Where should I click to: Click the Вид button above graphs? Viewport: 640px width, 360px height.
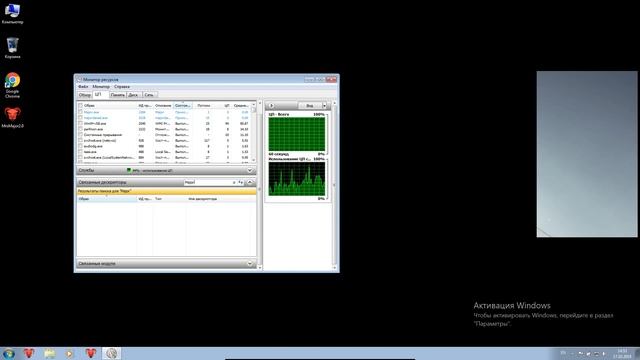click(310, 106)
